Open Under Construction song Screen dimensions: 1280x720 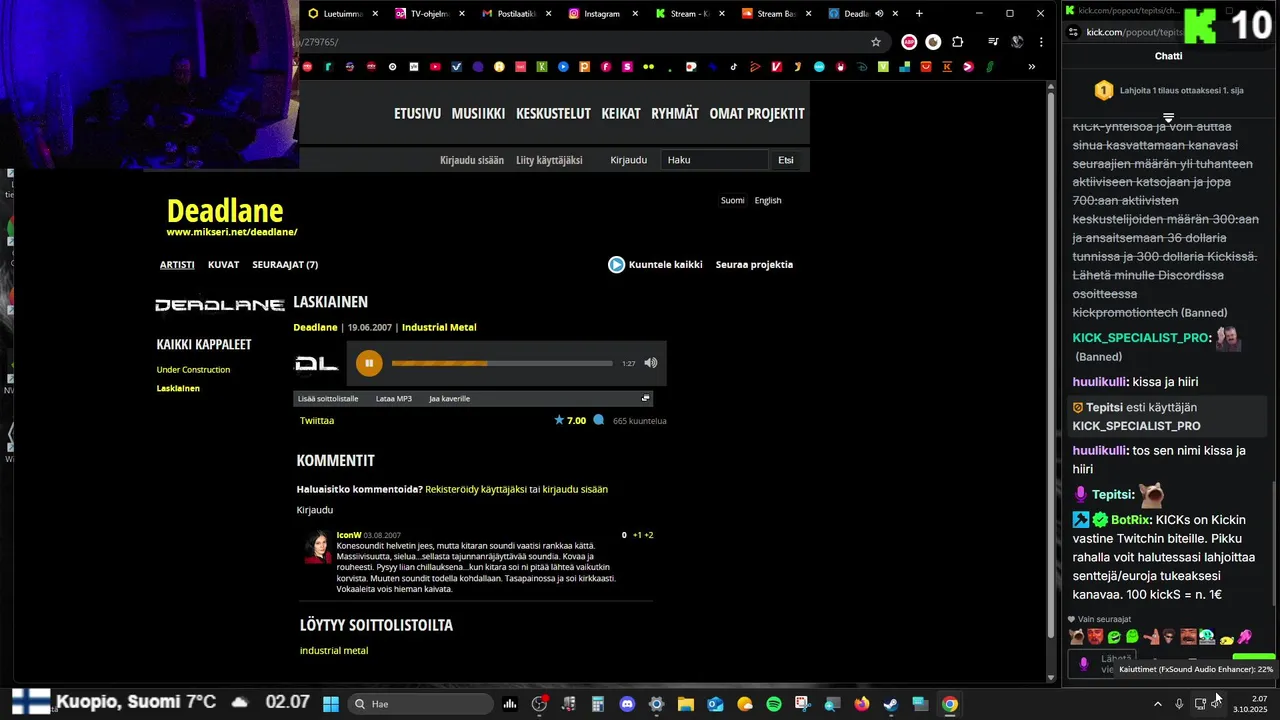[x=193, y=370]
